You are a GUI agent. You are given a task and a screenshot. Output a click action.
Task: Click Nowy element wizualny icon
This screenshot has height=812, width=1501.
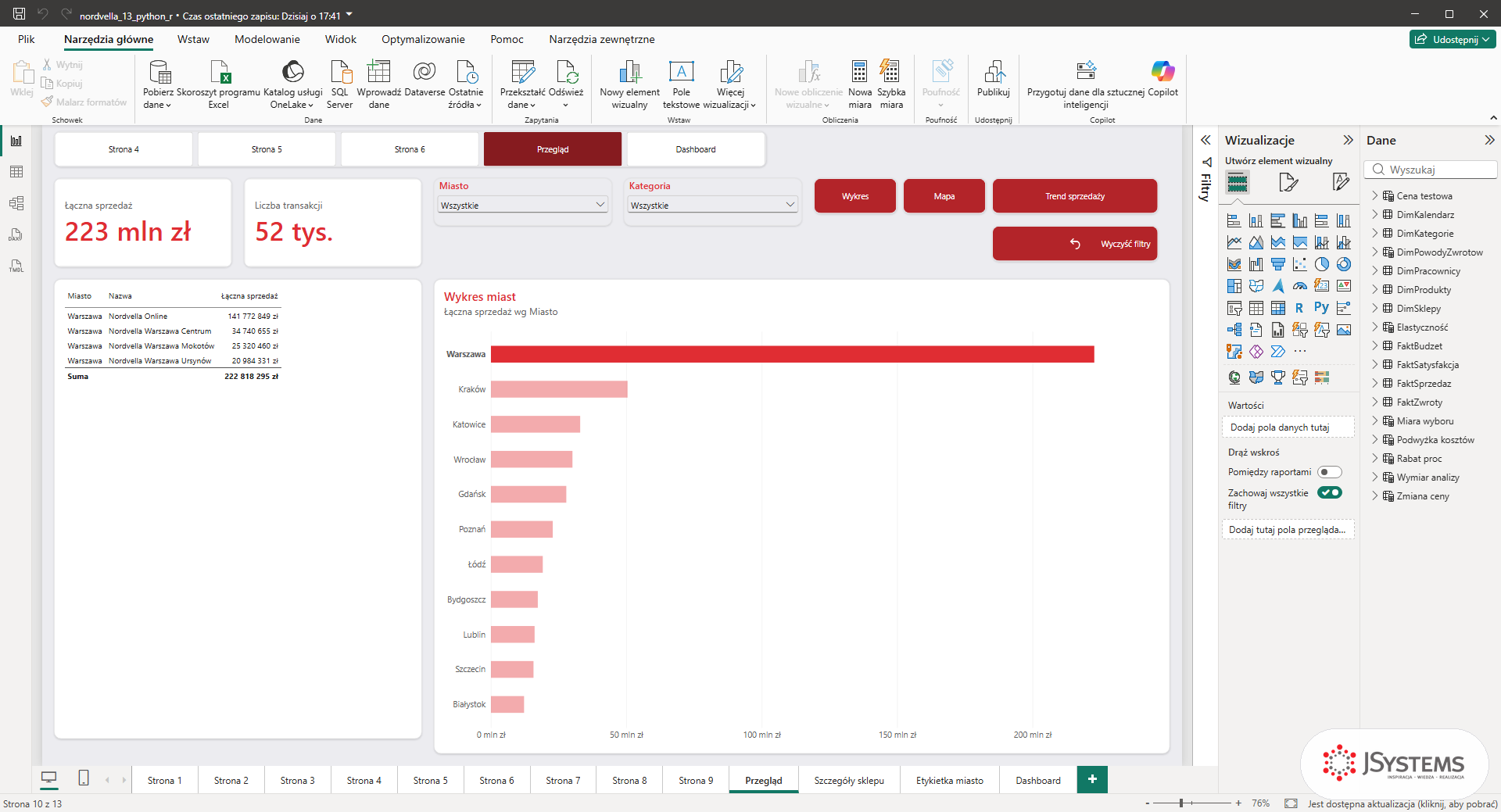[x=629, y=84]
